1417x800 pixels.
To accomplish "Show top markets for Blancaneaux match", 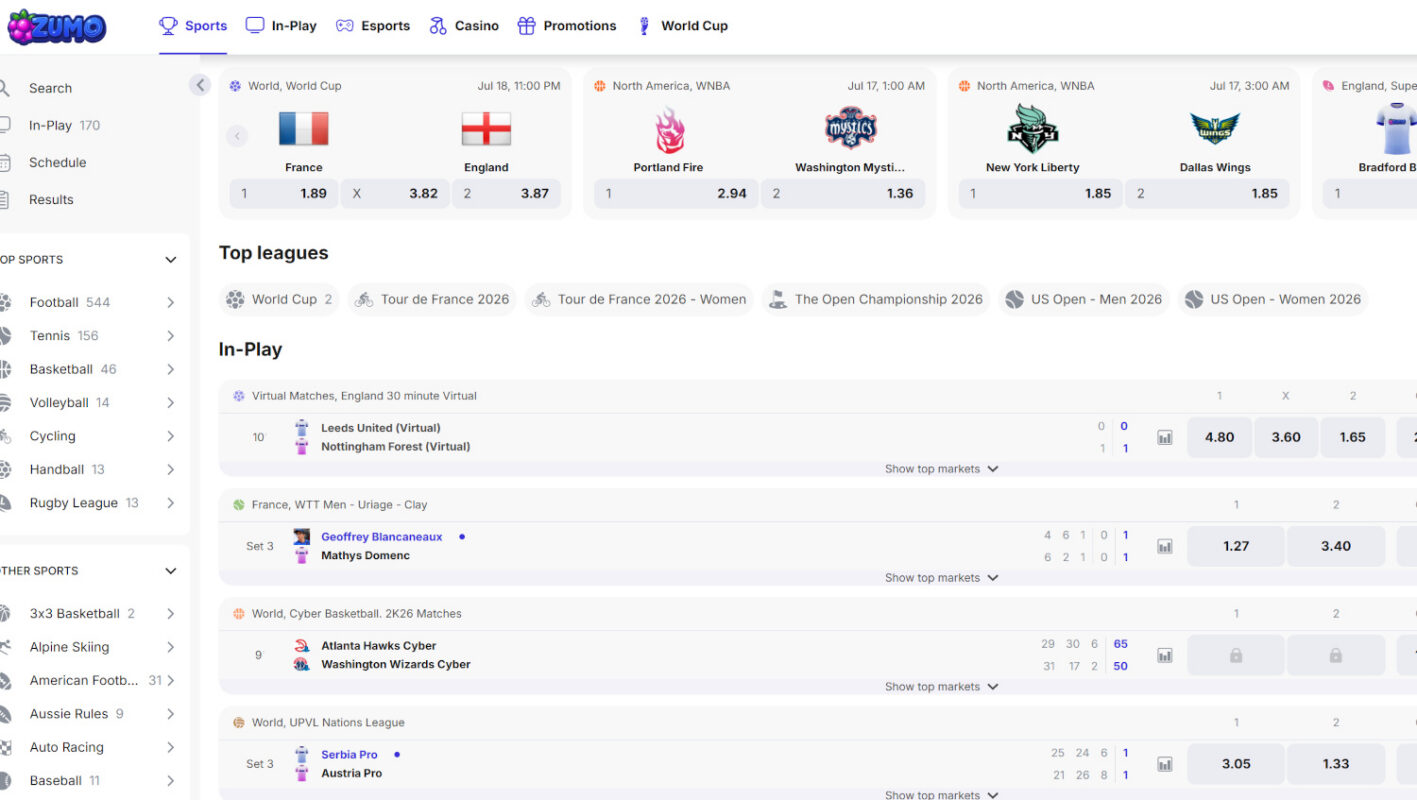I will coord(941,578).
